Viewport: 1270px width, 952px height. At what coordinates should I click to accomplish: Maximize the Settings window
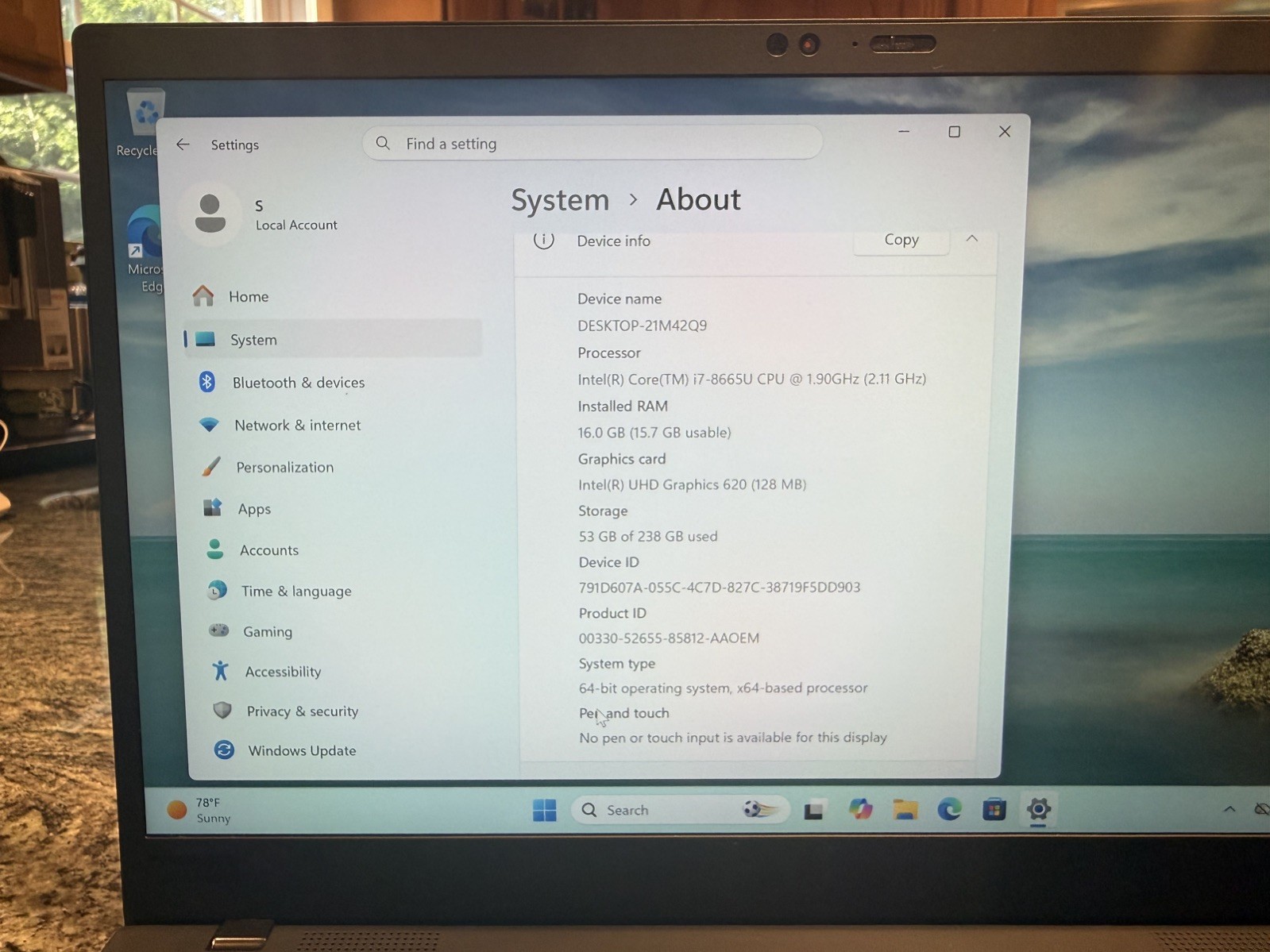(954, 132)
